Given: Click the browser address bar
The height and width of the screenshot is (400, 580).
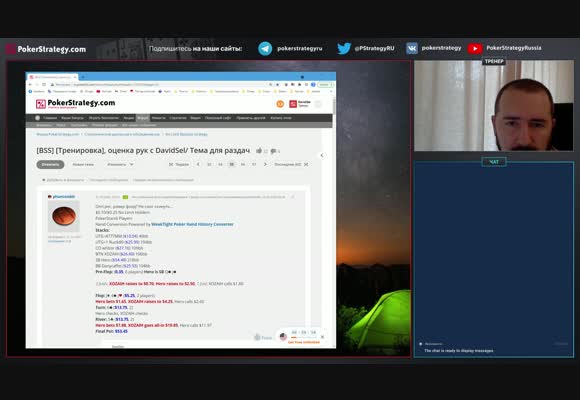Looking at the screenshot, I should click(159, 84).
